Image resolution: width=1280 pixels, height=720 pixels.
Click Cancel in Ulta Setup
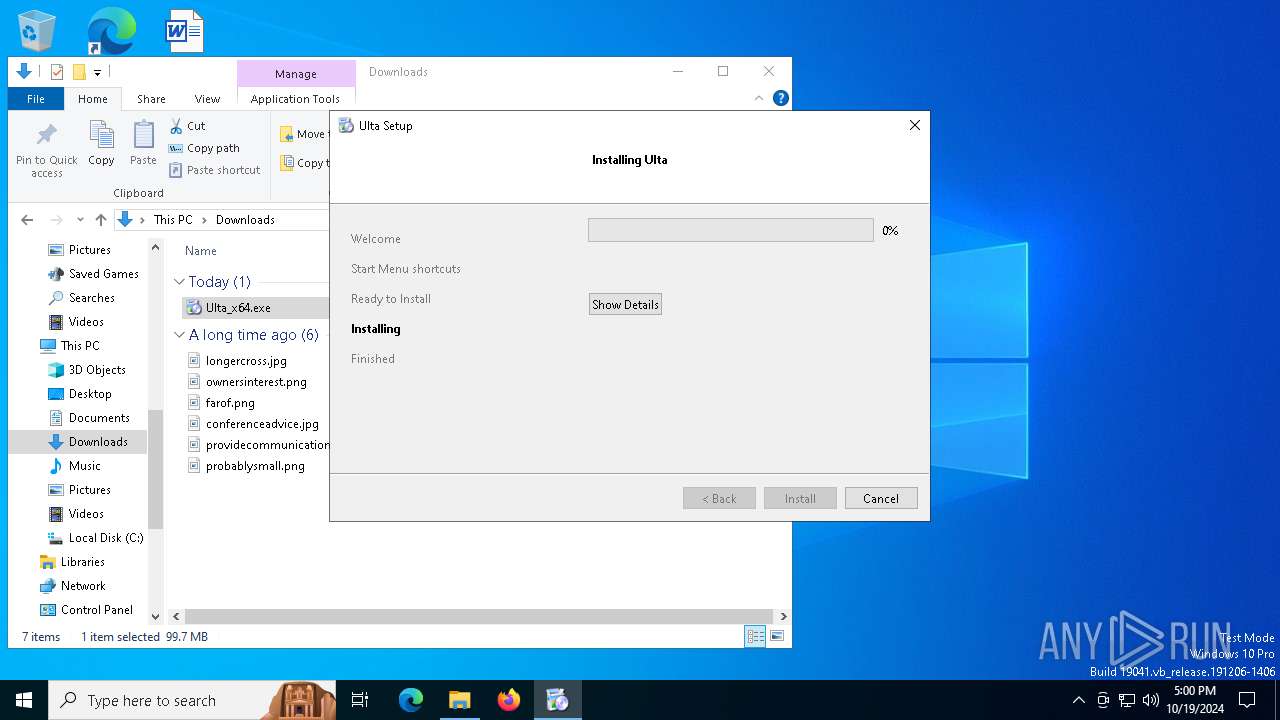click(x=881, y=499)
